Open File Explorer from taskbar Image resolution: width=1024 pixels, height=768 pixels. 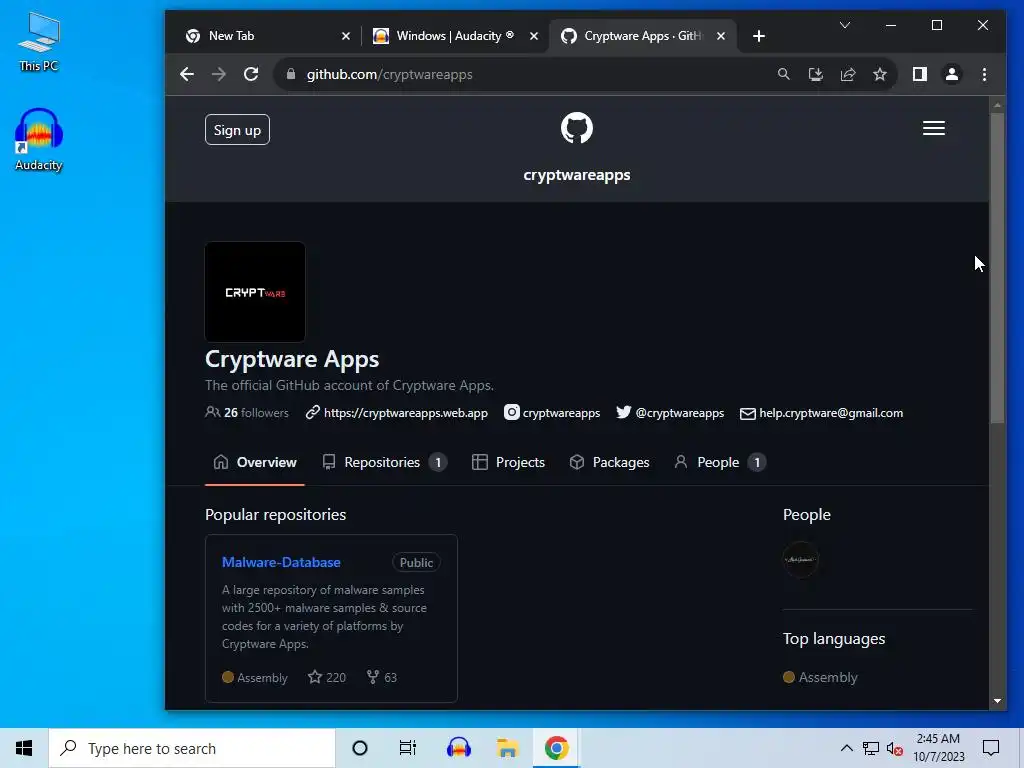[507, 748]
